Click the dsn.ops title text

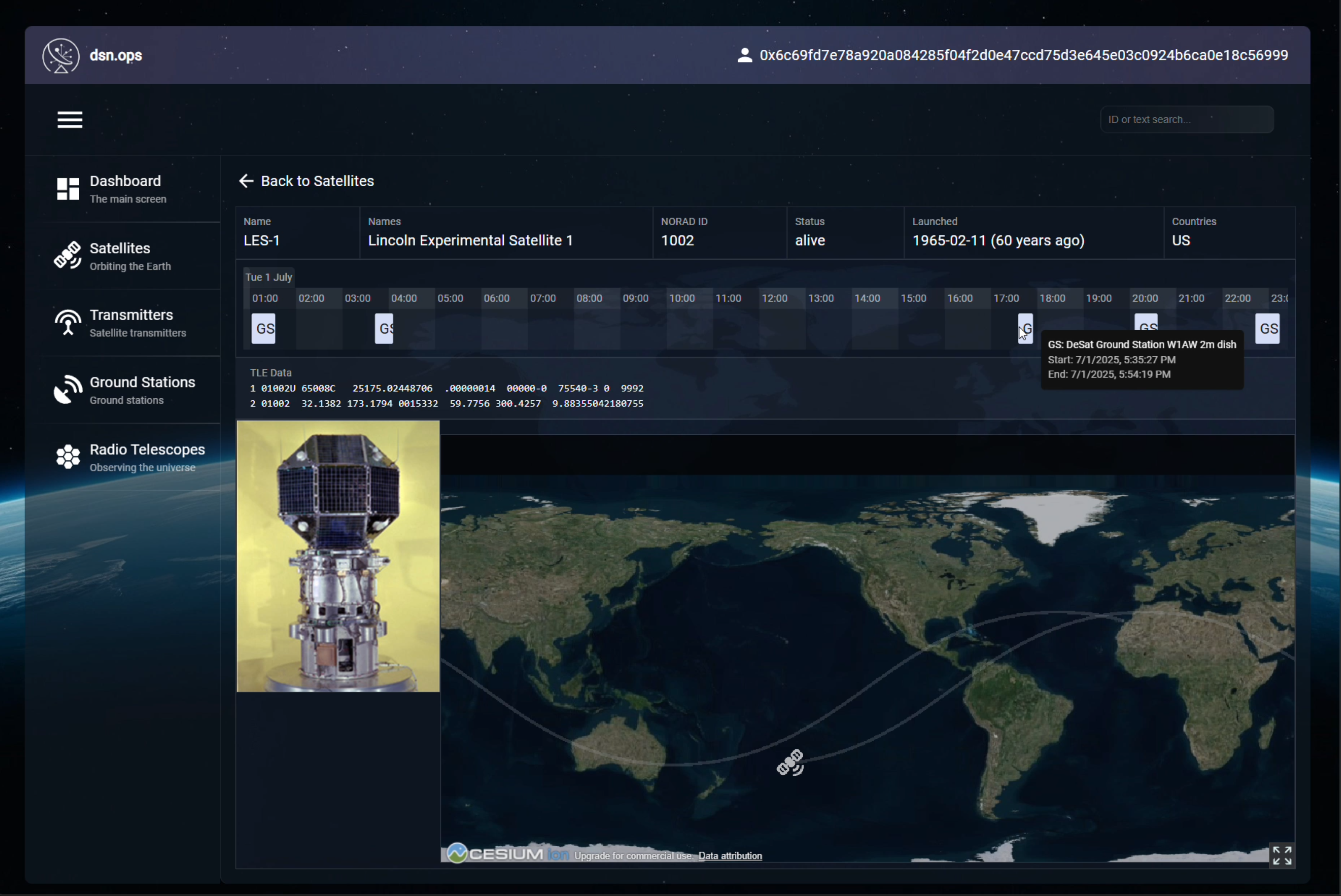pyautogui.click(x=116, y=56)
